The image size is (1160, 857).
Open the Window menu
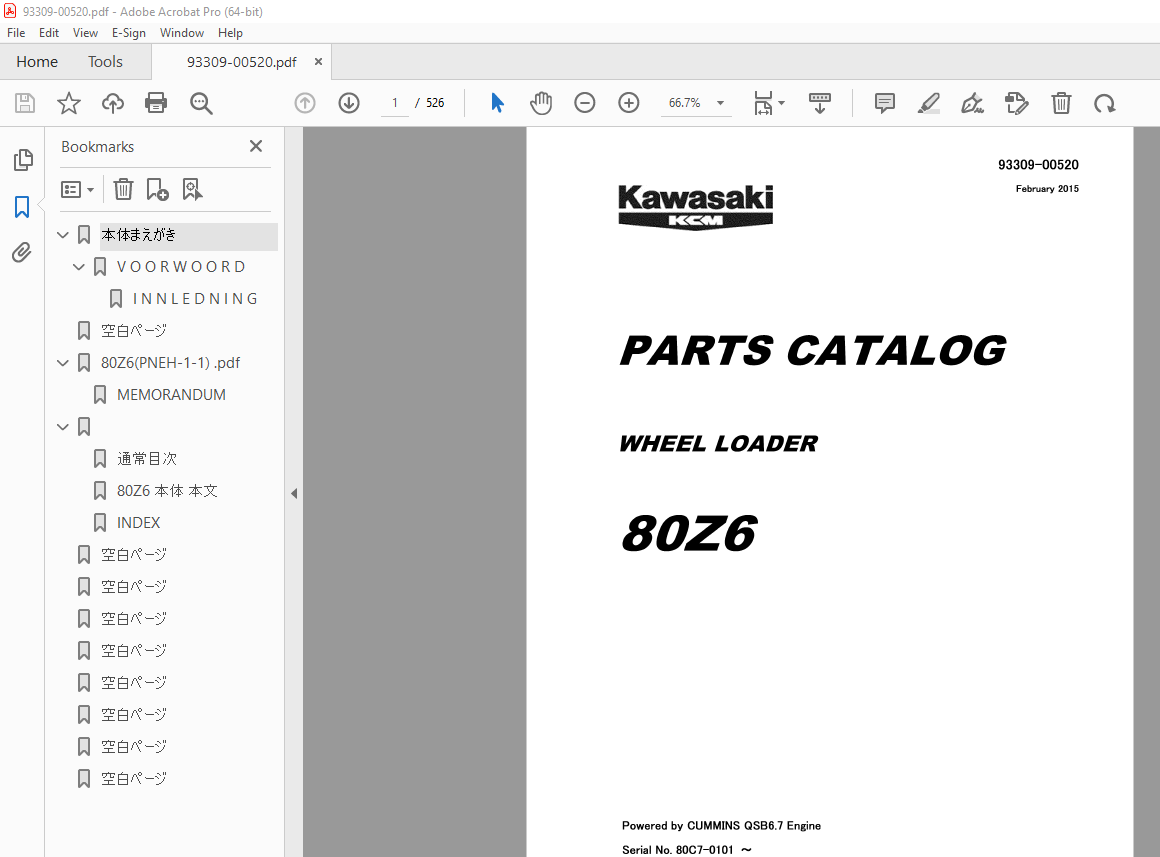pos(182,33)
